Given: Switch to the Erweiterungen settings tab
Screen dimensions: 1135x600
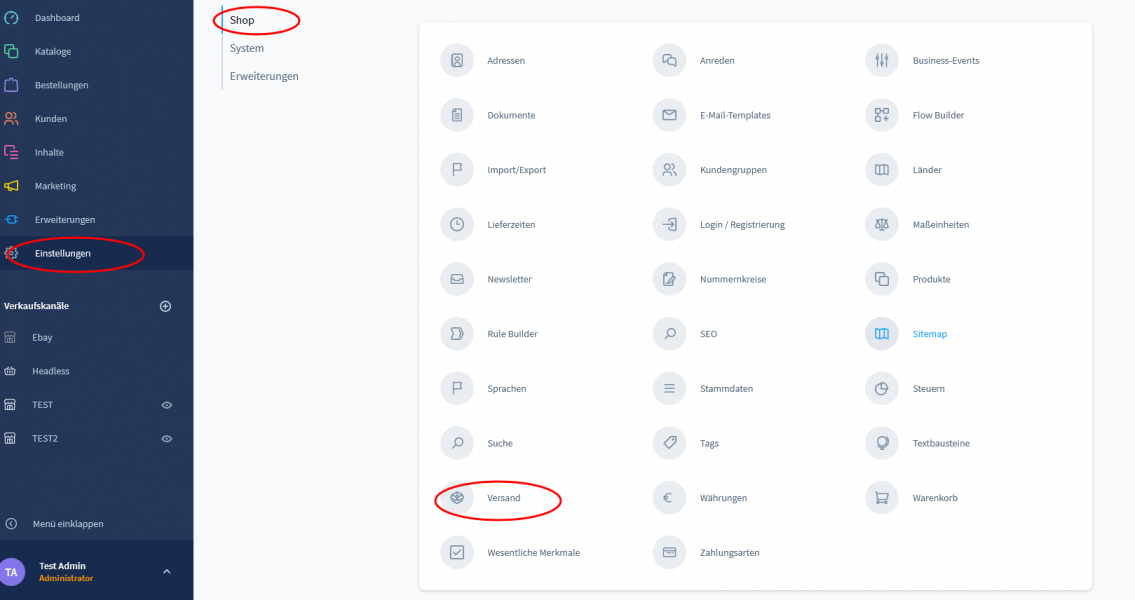Looking at the screenshot, I should click(x=264, y=76).
